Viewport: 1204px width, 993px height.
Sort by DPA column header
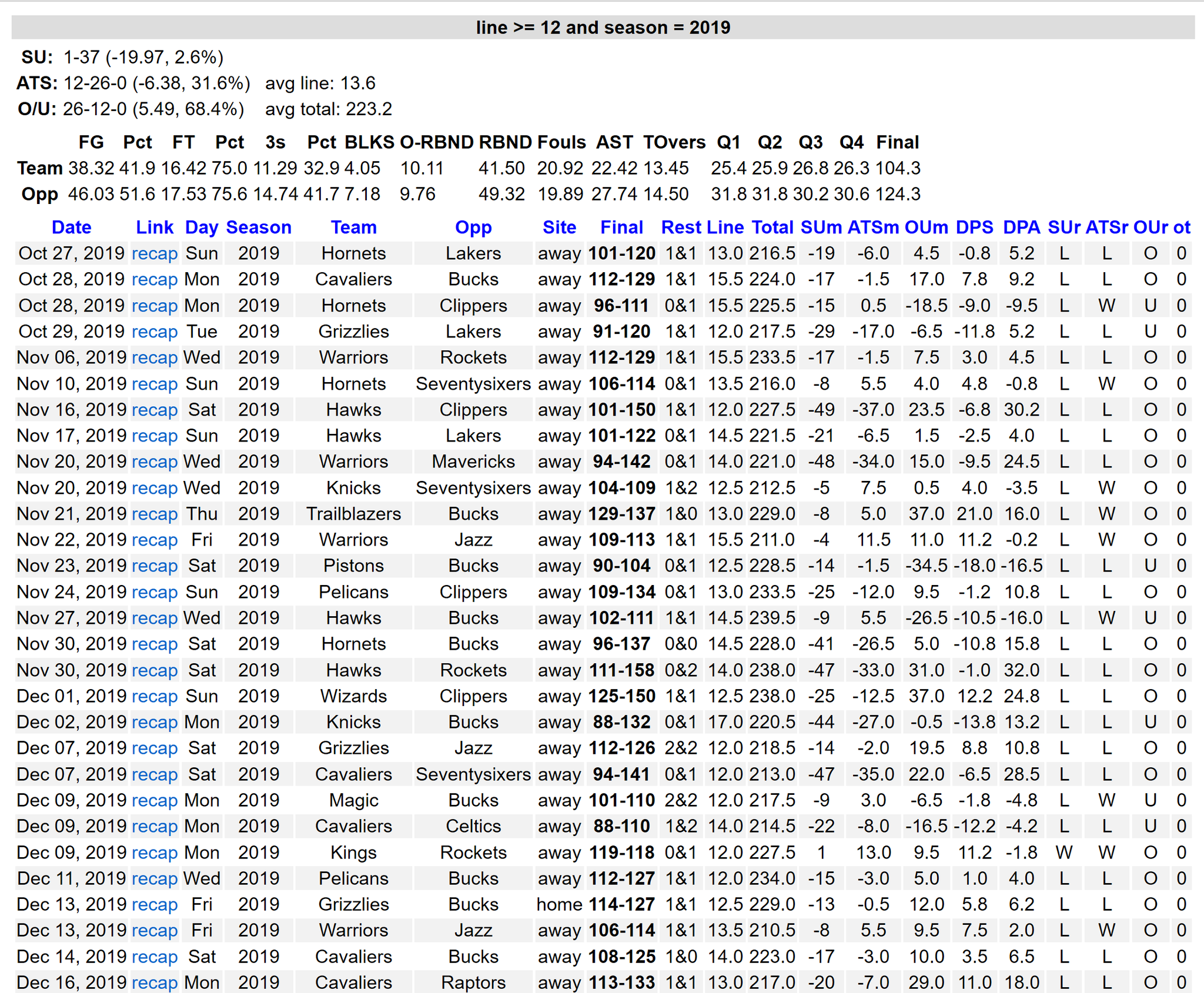point(1021,228)
